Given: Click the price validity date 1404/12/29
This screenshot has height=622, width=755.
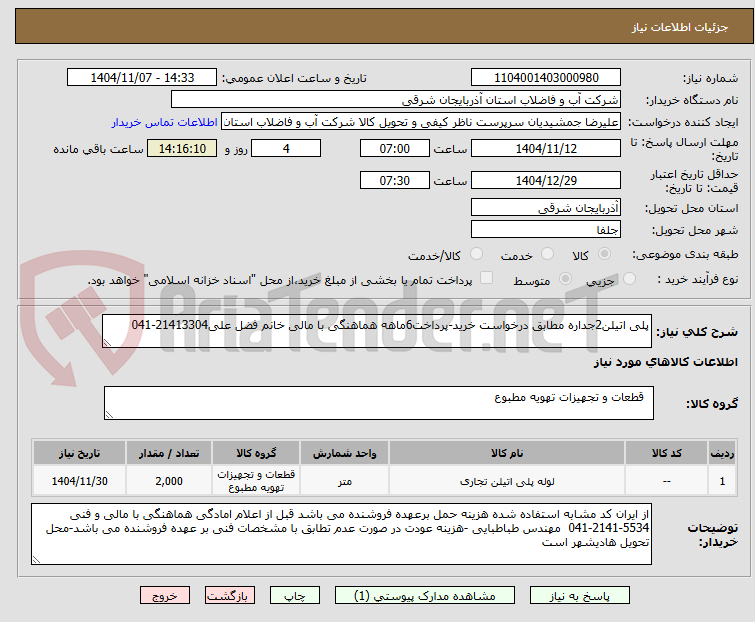Looking at the screenshot, I should point(546,181).
